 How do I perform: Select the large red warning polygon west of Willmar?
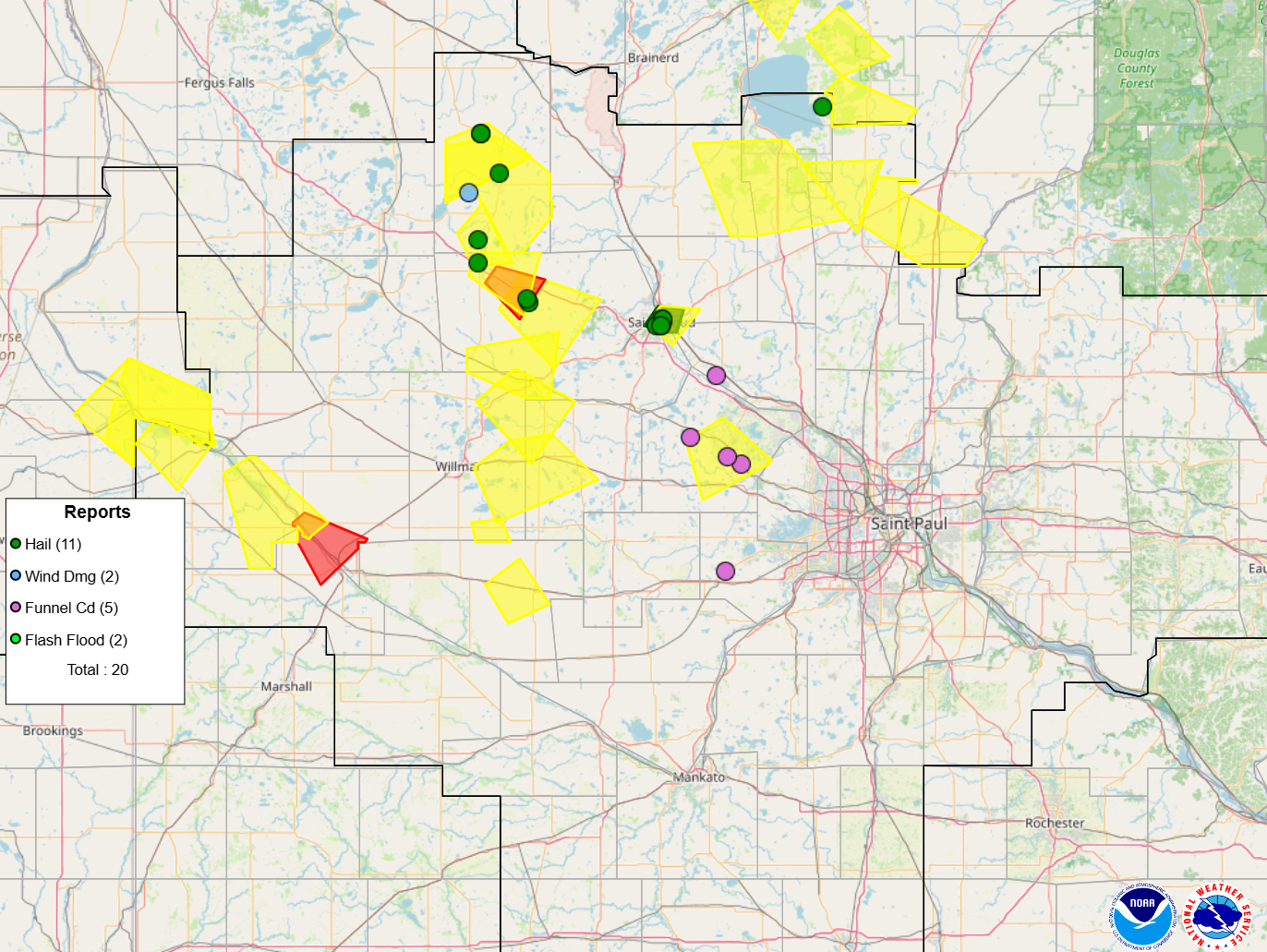point(329,548)
